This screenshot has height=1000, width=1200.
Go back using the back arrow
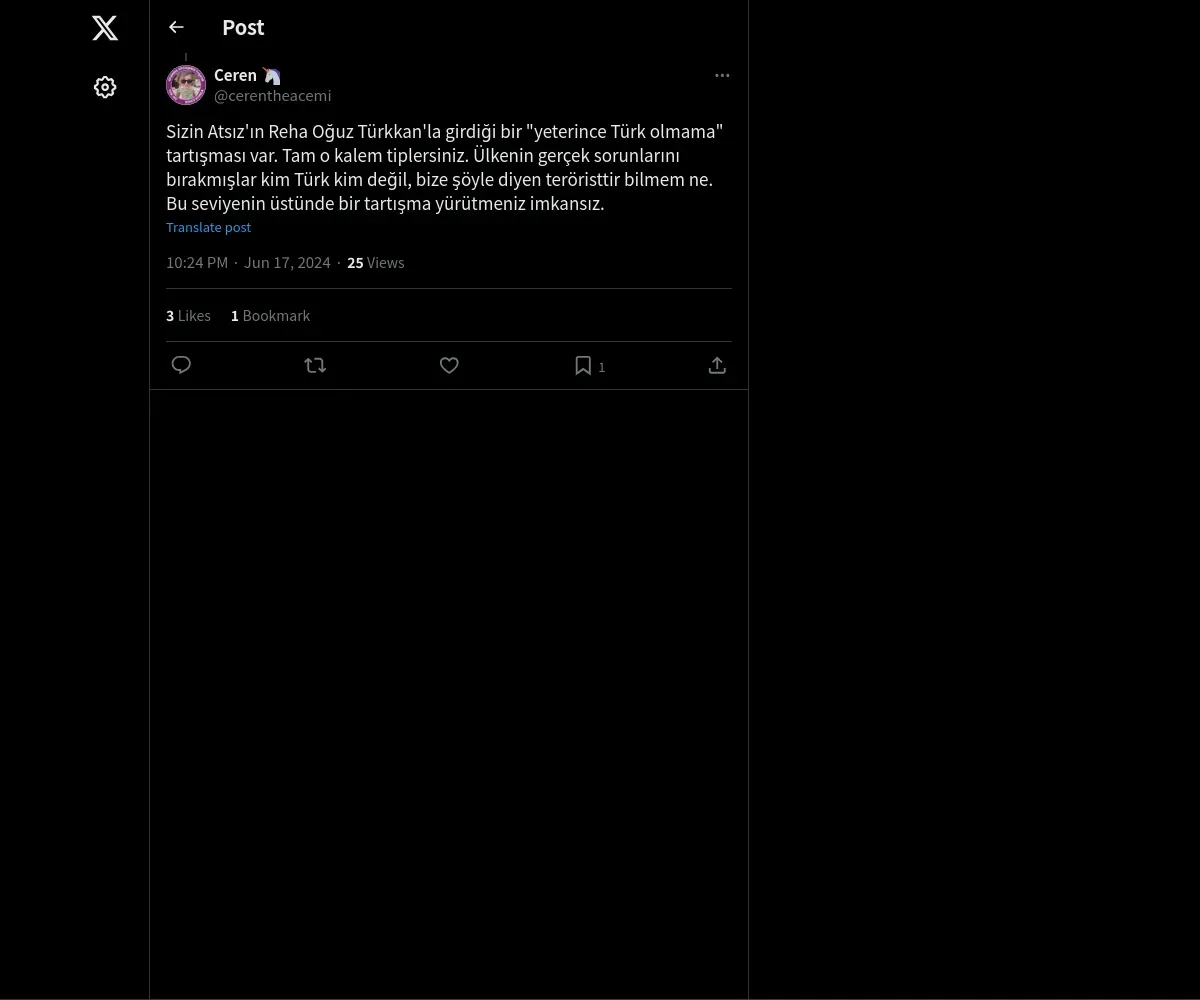176,28
